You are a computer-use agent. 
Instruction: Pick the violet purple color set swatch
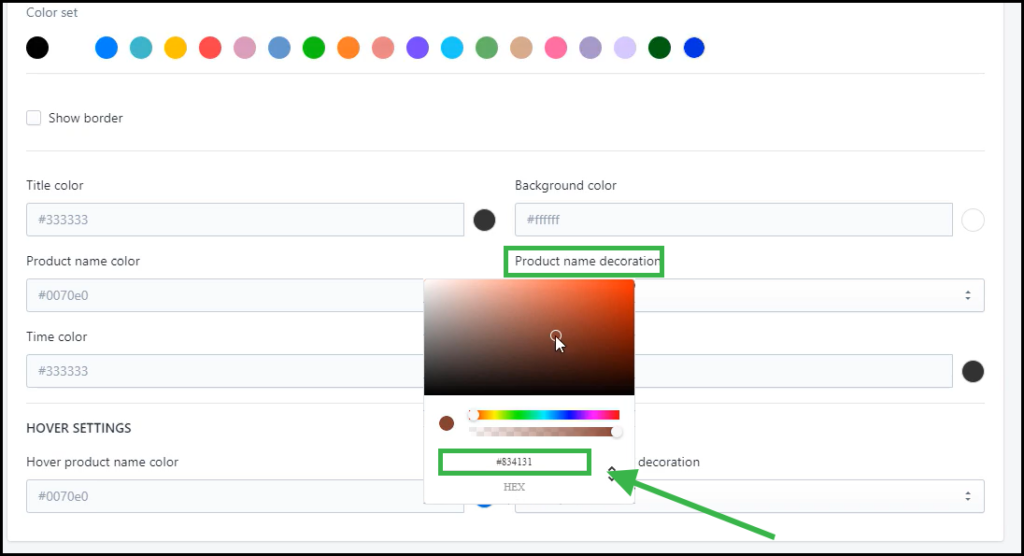[x=418, y=48]
